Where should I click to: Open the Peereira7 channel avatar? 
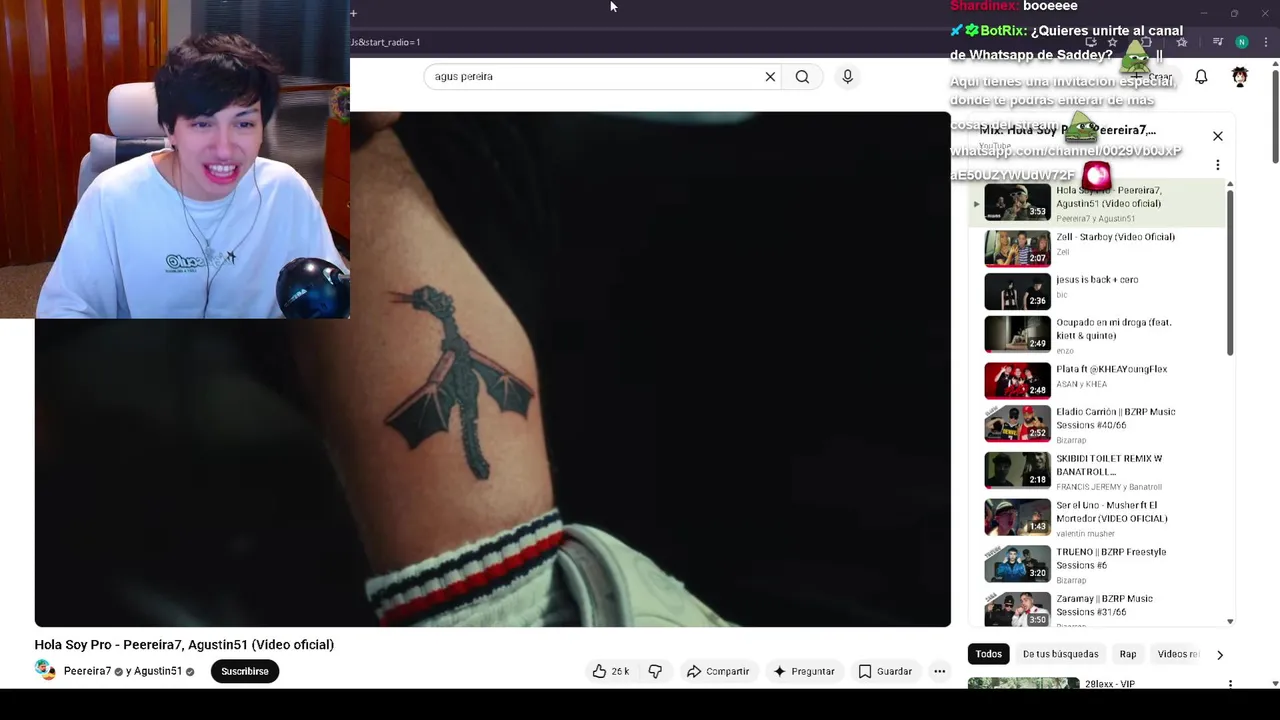[x=45, y=670]
